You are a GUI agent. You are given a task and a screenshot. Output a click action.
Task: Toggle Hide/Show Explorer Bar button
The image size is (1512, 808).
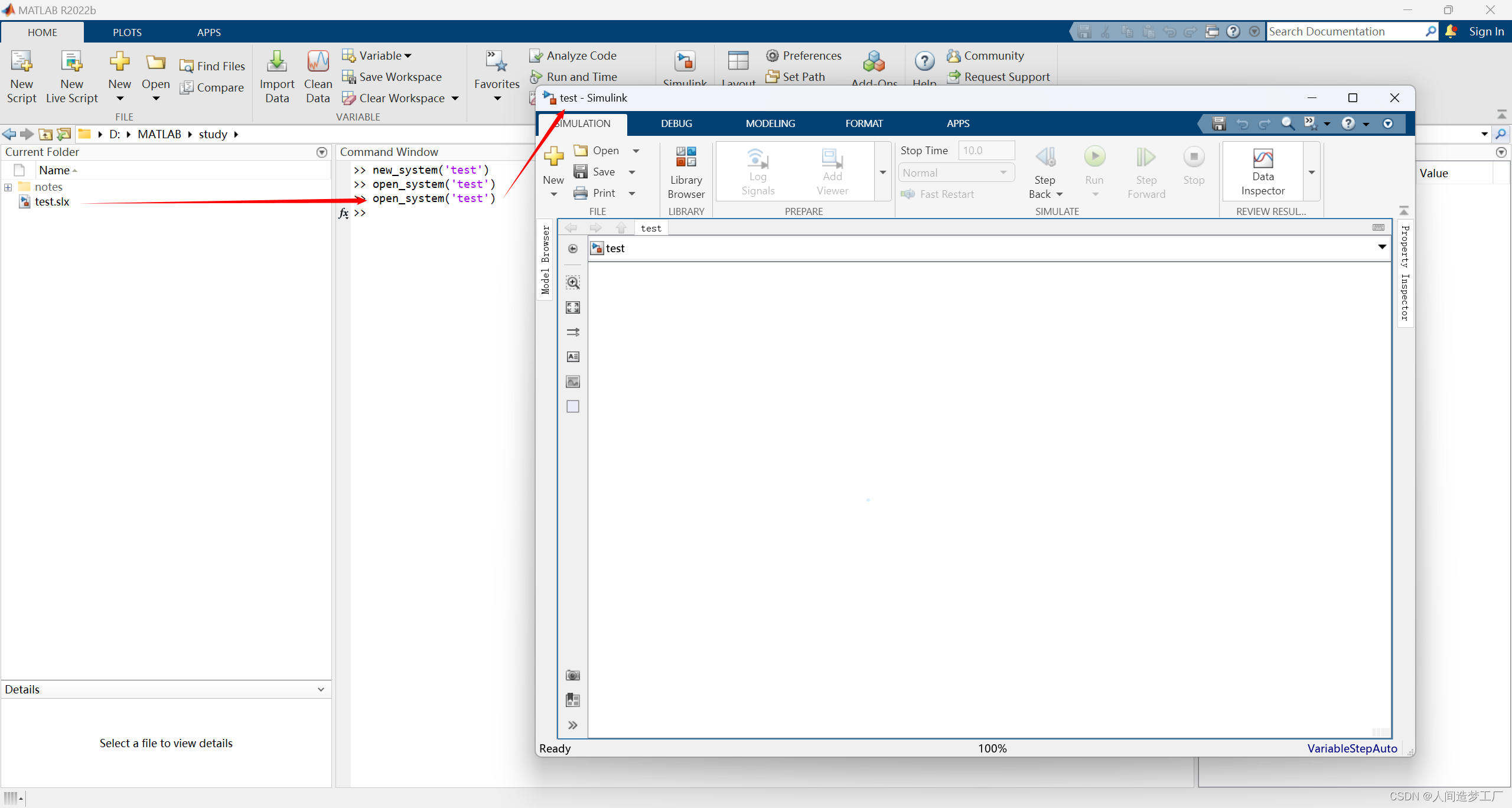click(x=572, y=249)
